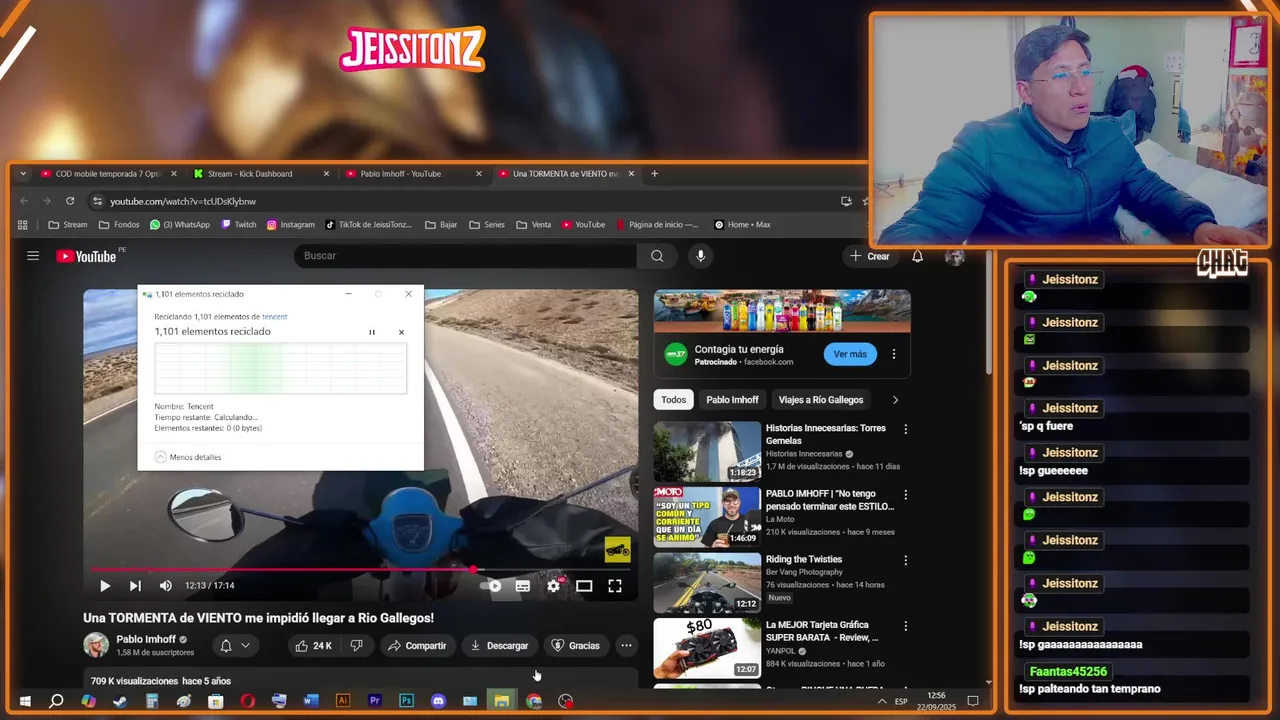Open Pablo Imhoff channel name link
The height and width of the screenshot is (720, 1280).
(146, 639)
